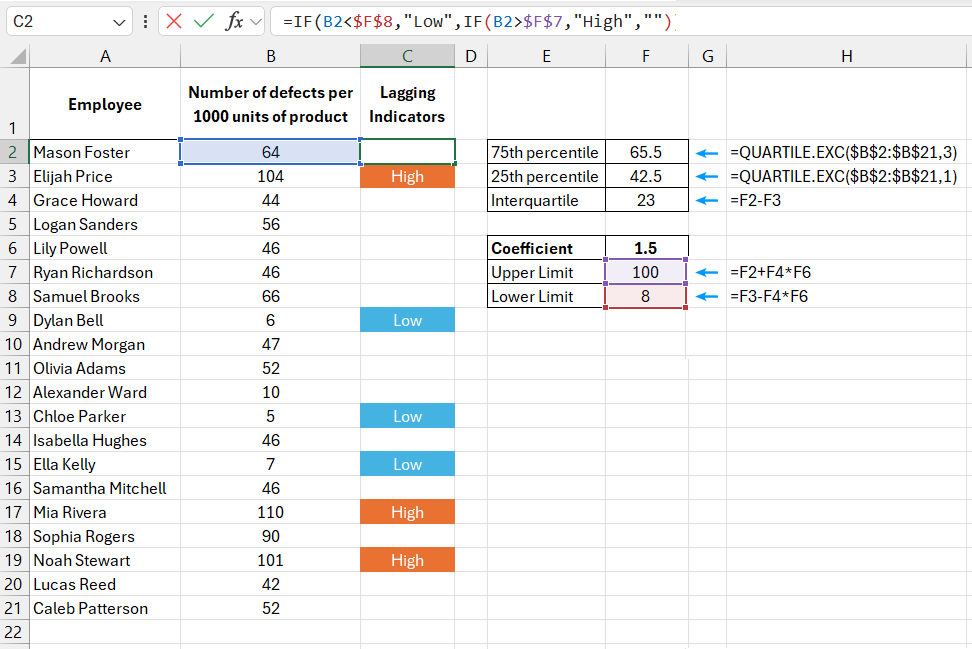The image size is (972, 649).
Task: Click the Lower Limit cell showing 8
Action: tap(645, 296)
